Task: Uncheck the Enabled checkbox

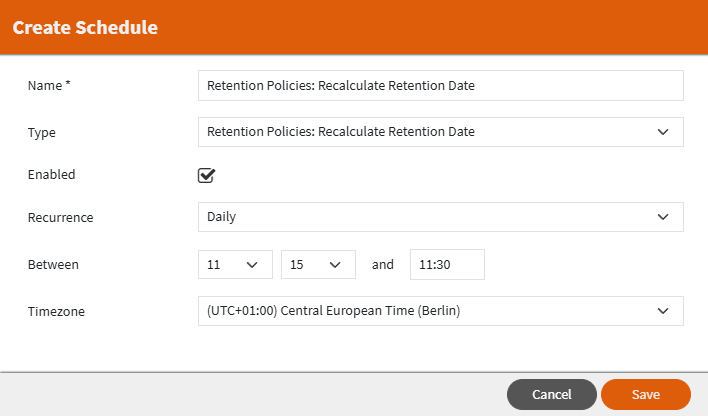Action: 207,175
